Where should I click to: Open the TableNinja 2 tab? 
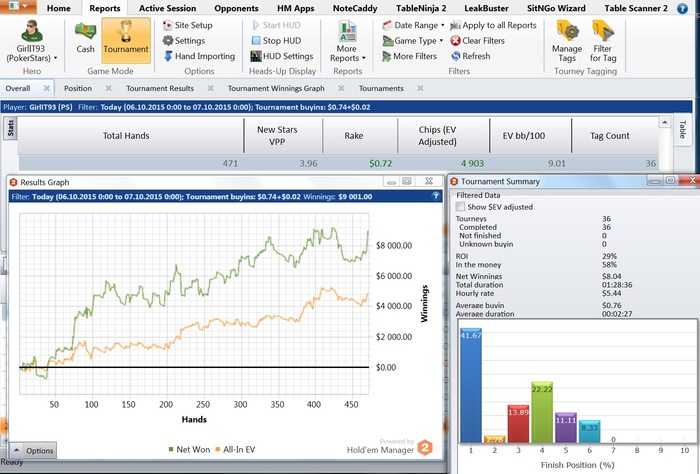point(421,8)
